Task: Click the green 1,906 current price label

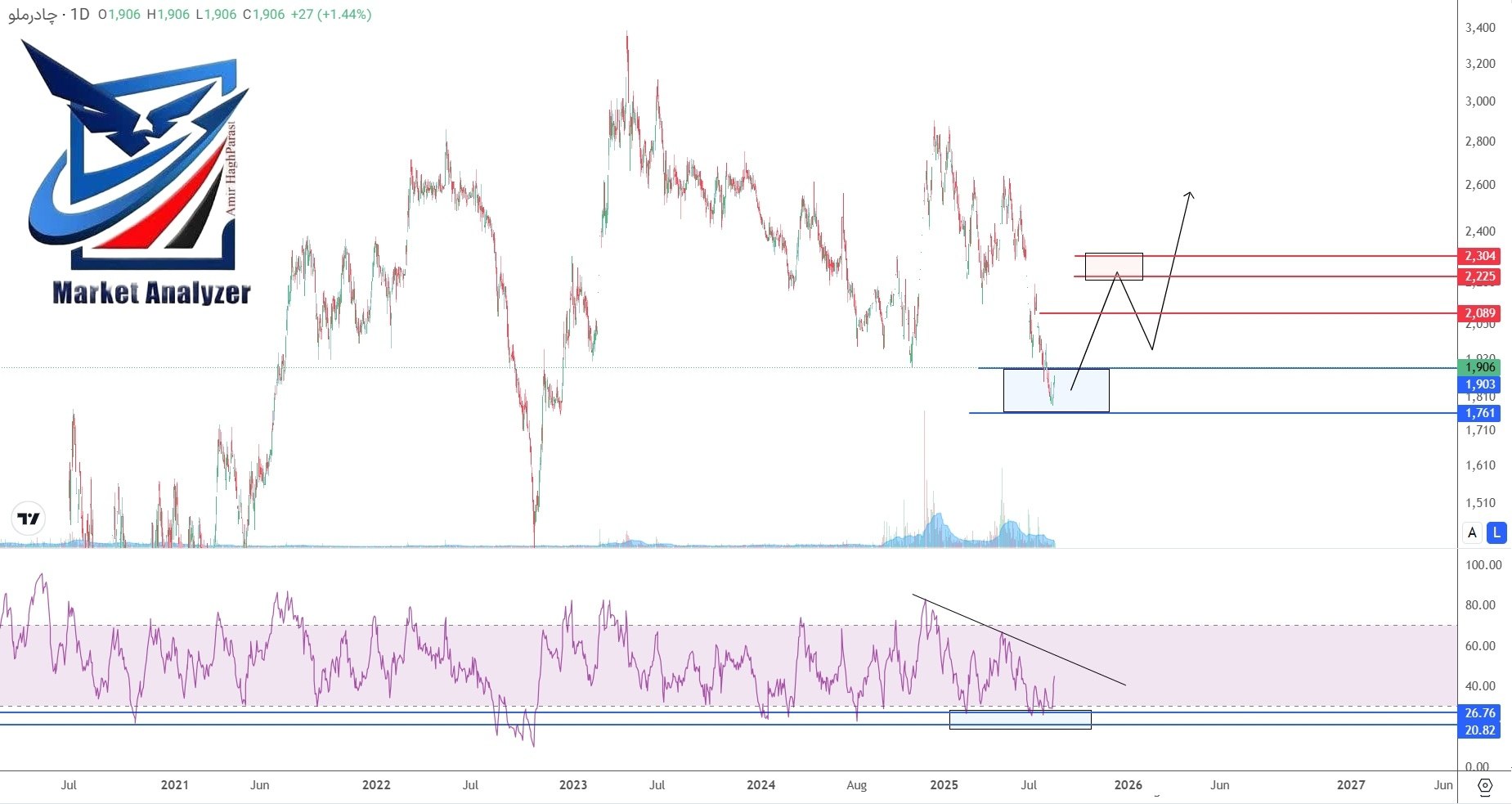Action: [x=1480, y=367]
